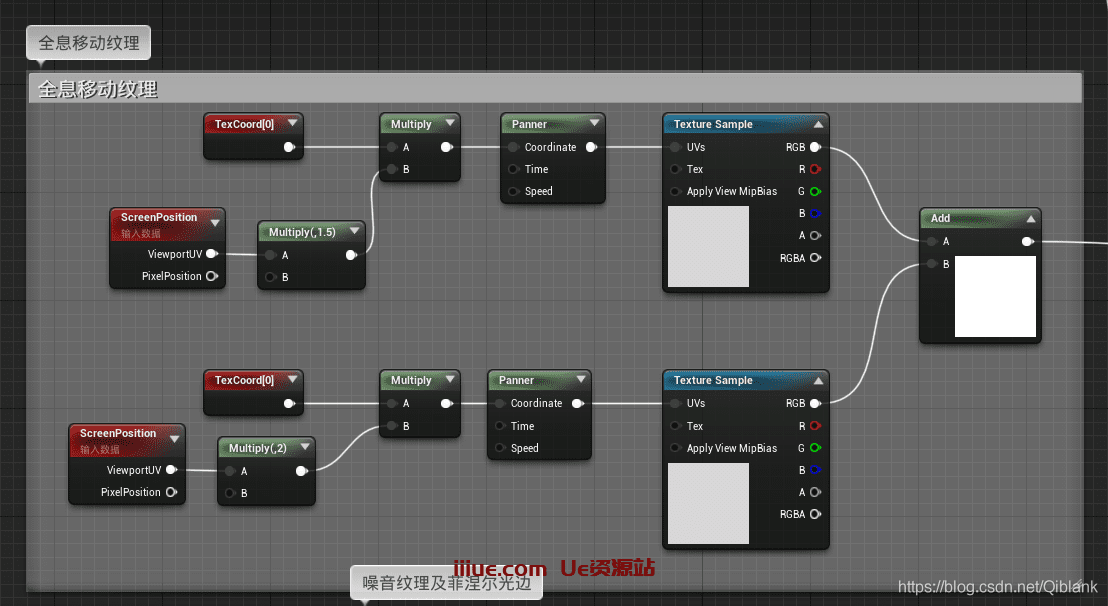The width and height of the screenshot is (1108, 606).
Task: Select the Multiply(,2) node title
Action: point(257,448)
